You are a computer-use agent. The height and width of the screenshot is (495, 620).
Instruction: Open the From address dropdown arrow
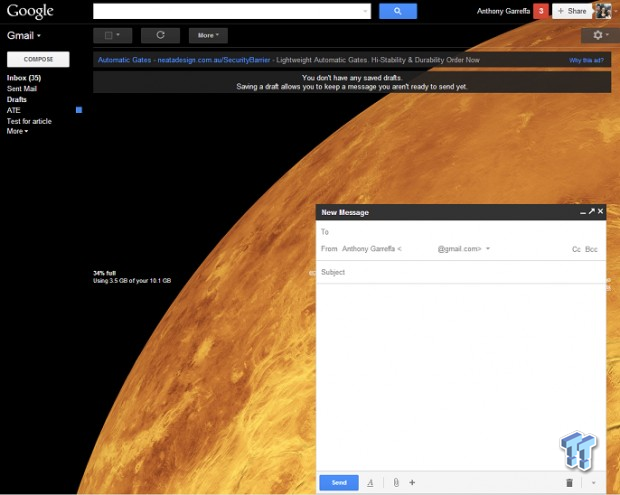488,249
